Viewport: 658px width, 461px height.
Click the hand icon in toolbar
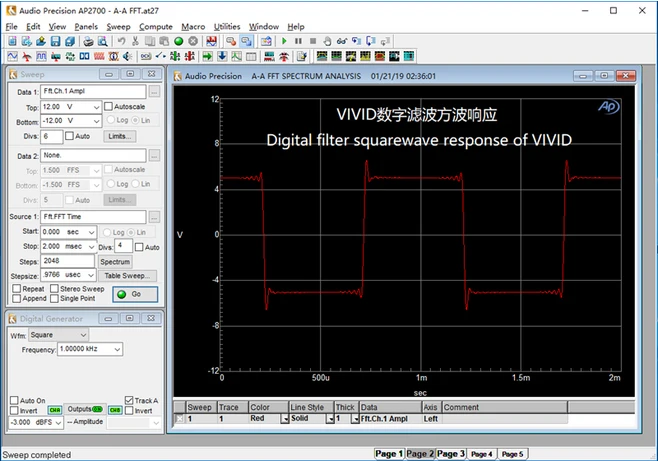(x=327, y=41)
